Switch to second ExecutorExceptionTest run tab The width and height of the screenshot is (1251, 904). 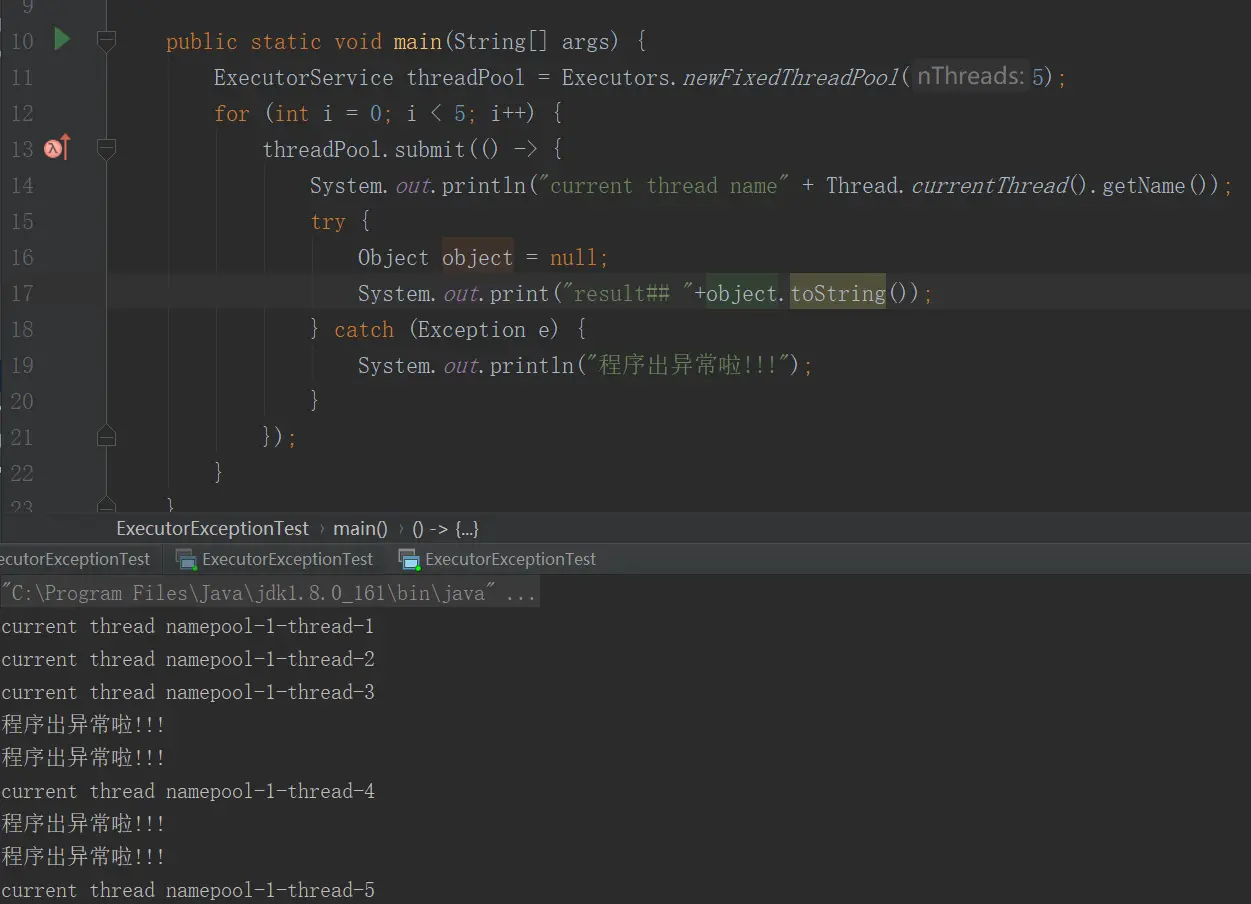point(274,559)
